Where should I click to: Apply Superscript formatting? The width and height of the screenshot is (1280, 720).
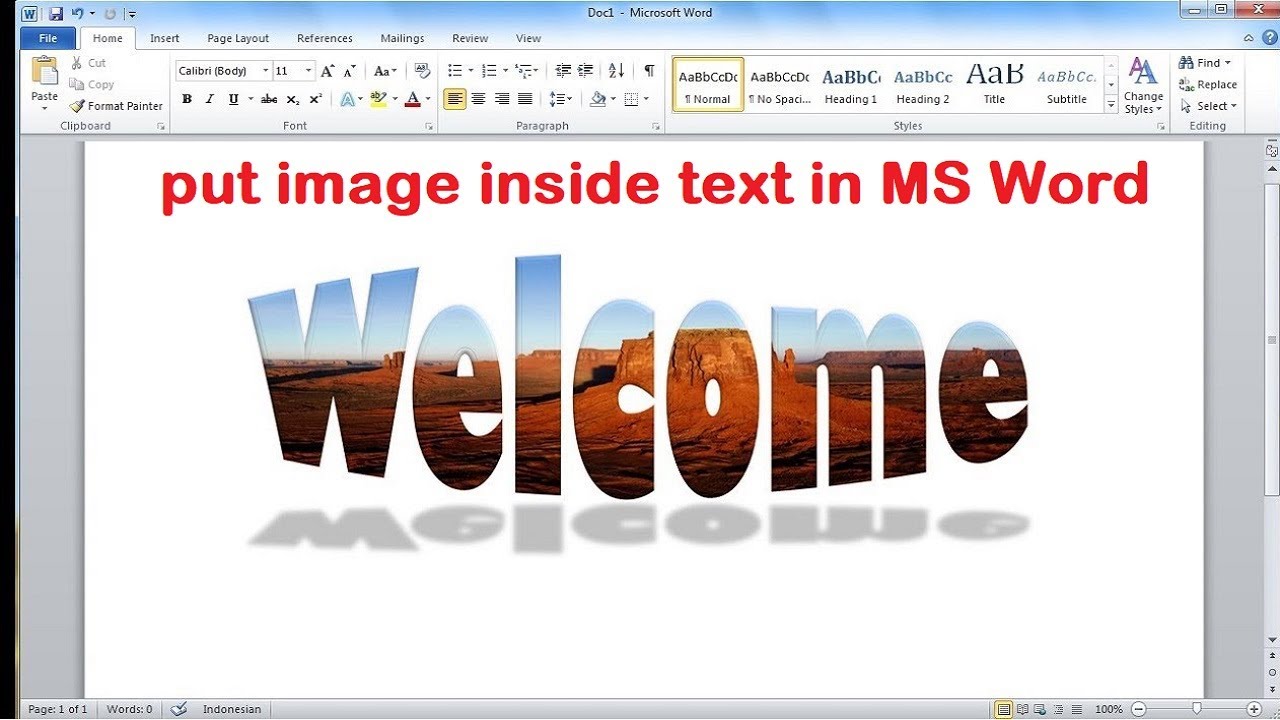pos(315,99)
